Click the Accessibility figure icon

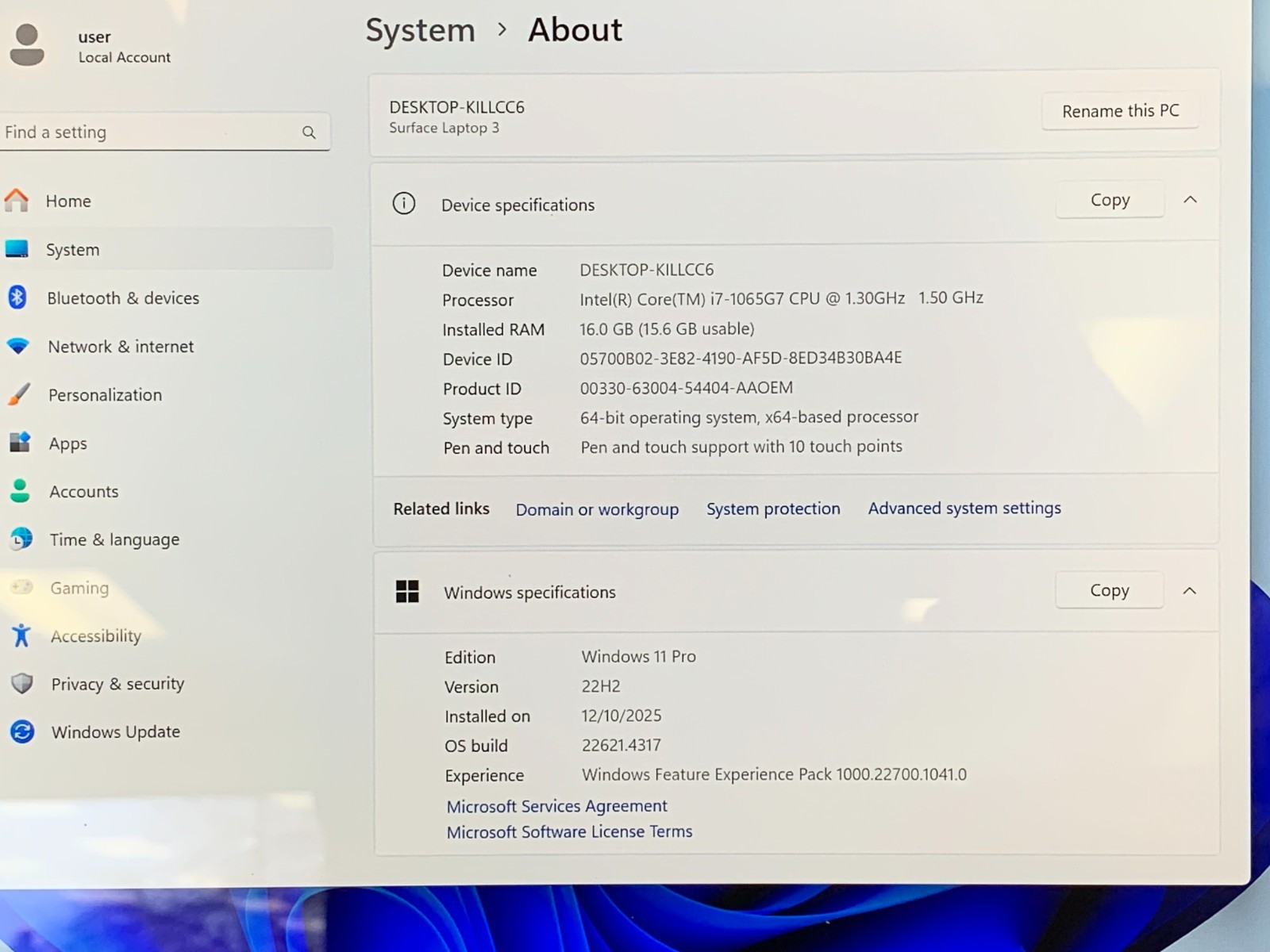[x=21, y=635]
